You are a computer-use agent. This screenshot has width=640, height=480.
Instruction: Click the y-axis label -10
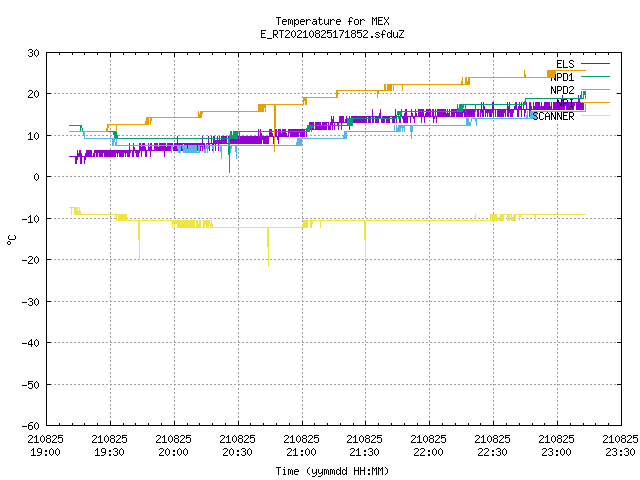(31, 219)
